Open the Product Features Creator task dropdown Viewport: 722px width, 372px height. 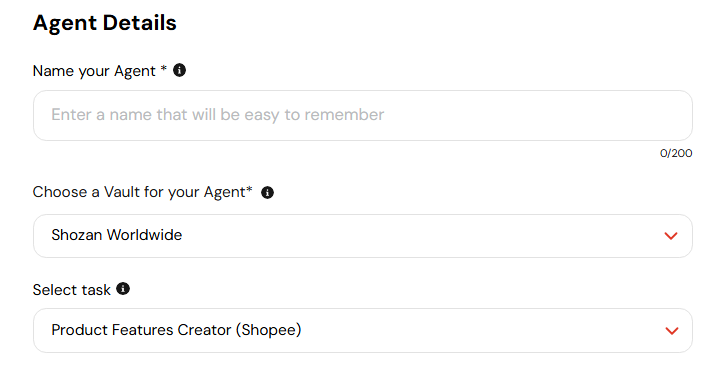click(x=363, y=331)
